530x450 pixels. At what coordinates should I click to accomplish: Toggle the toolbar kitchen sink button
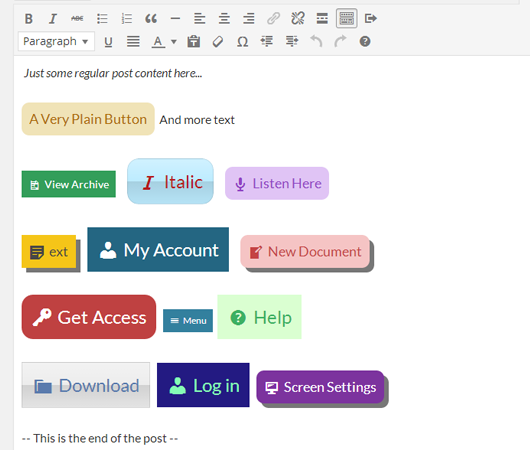(346, 18)
